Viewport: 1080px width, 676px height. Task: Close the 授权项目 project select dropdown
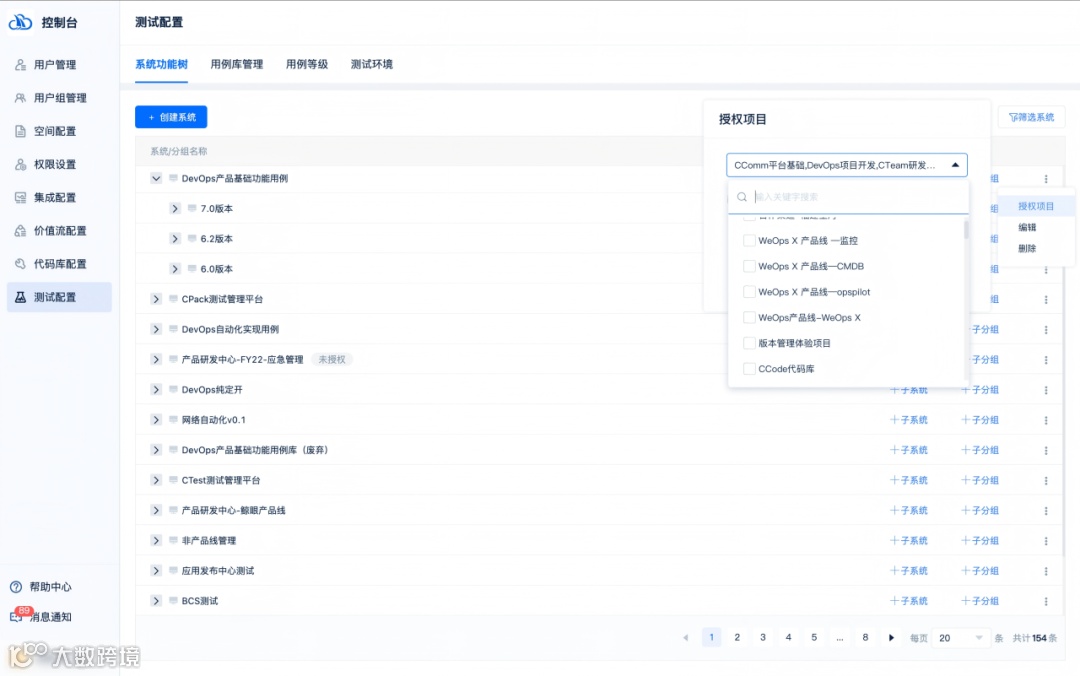[x=955, y=165]
